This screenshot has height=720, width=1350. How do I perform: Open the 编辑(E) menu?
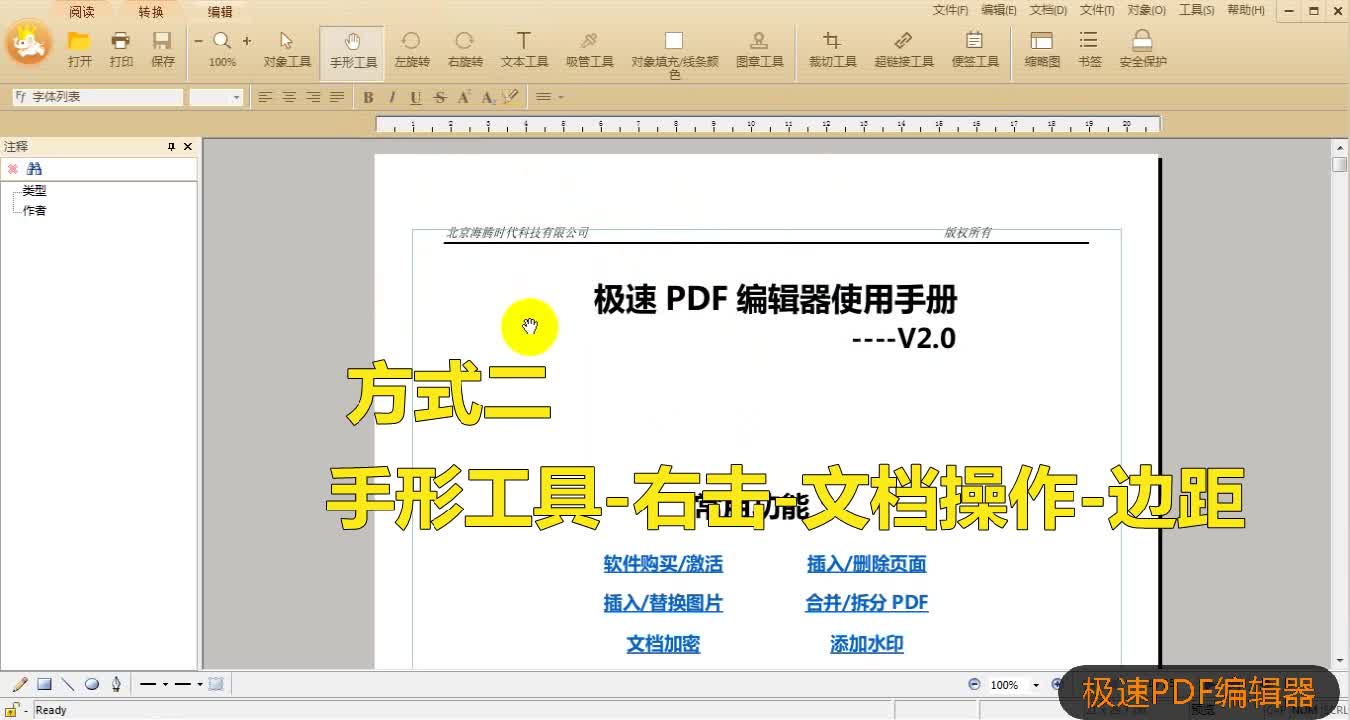point(998,10)
